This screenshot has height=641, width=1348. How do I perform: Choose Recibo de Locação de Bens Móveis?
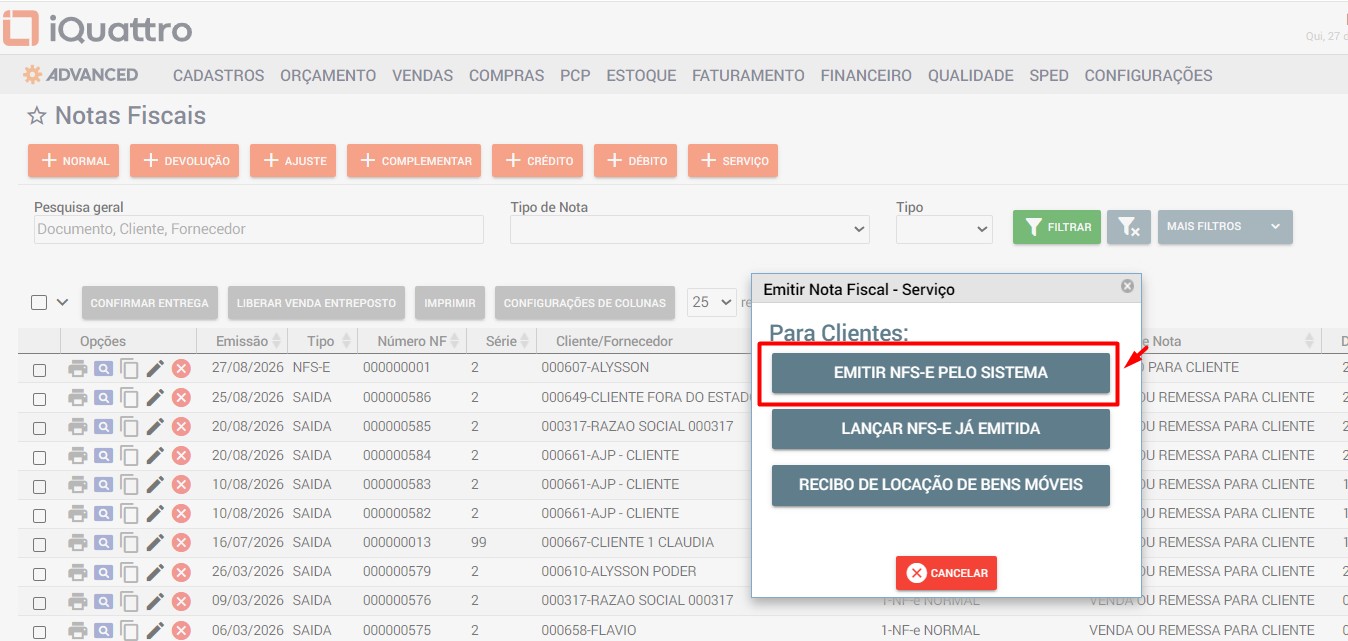[940, 485]
